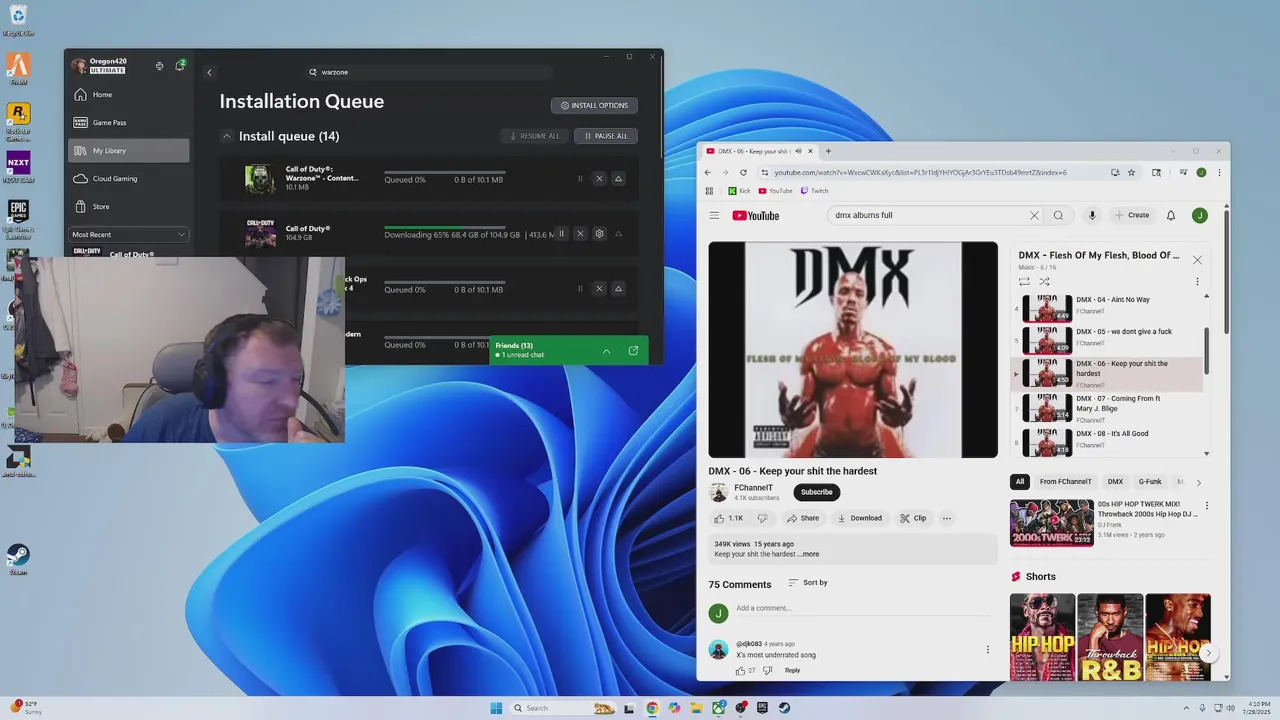
Task: Start YouTube voice search with microphone
Action: pyautogui.click(x=1092, y=215)
